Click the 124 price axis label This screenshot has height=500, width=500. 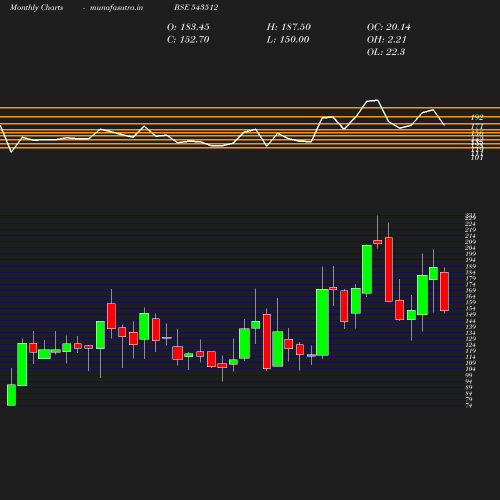(x=470, y=345)
